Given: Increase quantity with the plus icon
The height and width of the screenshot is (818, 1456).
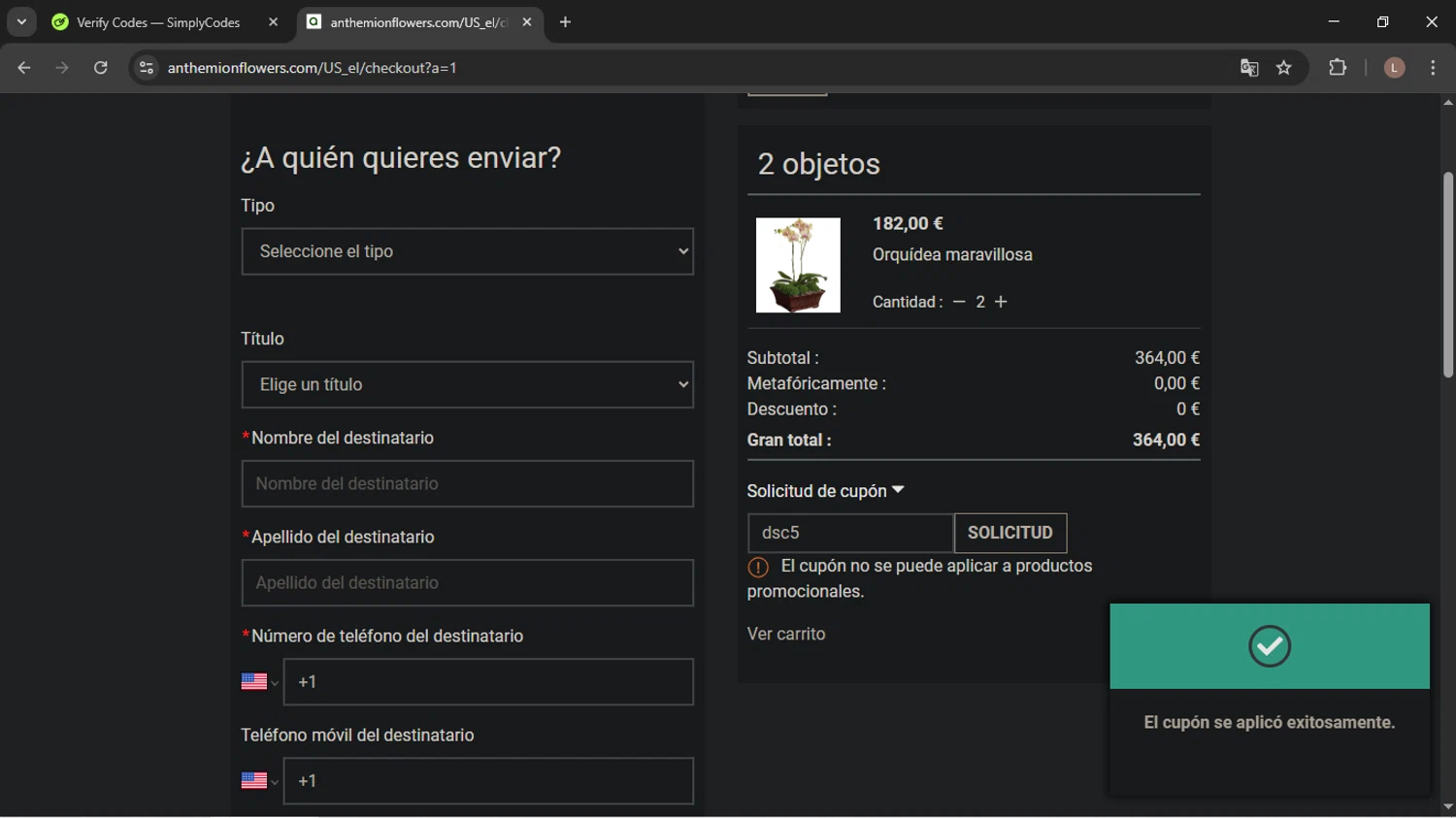Looking at the screenshot, I should (x=1001, y=302).
